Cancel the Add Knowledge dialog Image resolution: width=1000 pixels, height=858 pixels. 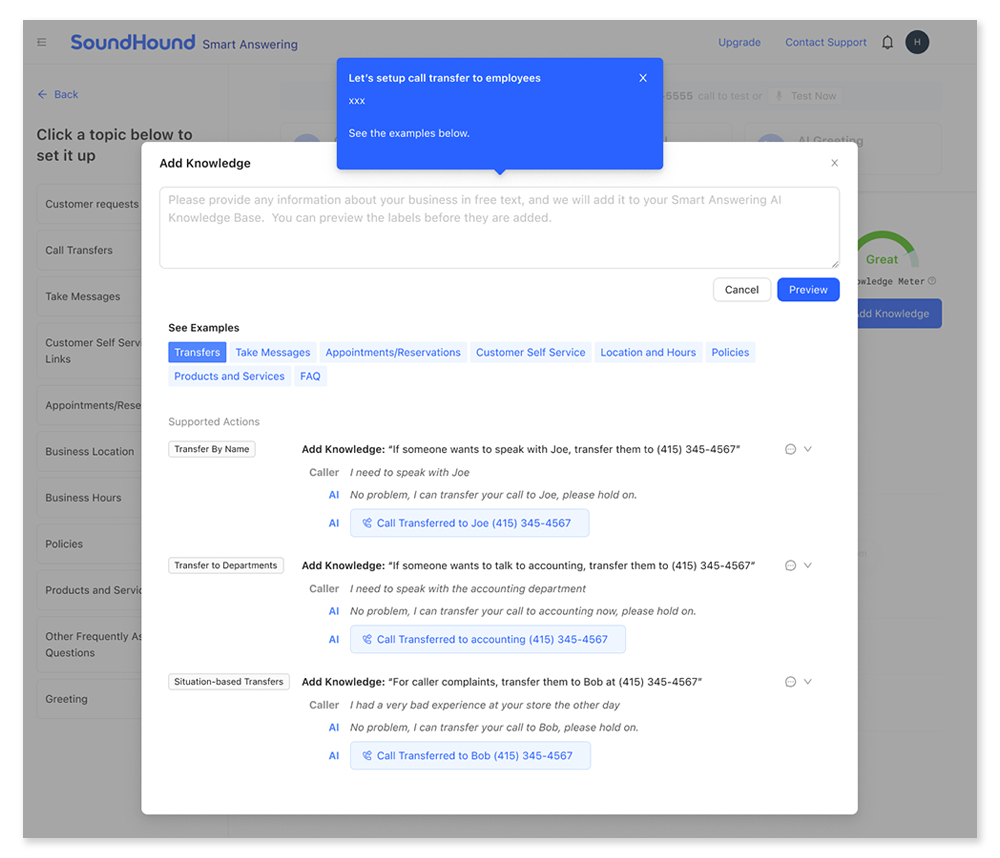click(x=741, y=289)
